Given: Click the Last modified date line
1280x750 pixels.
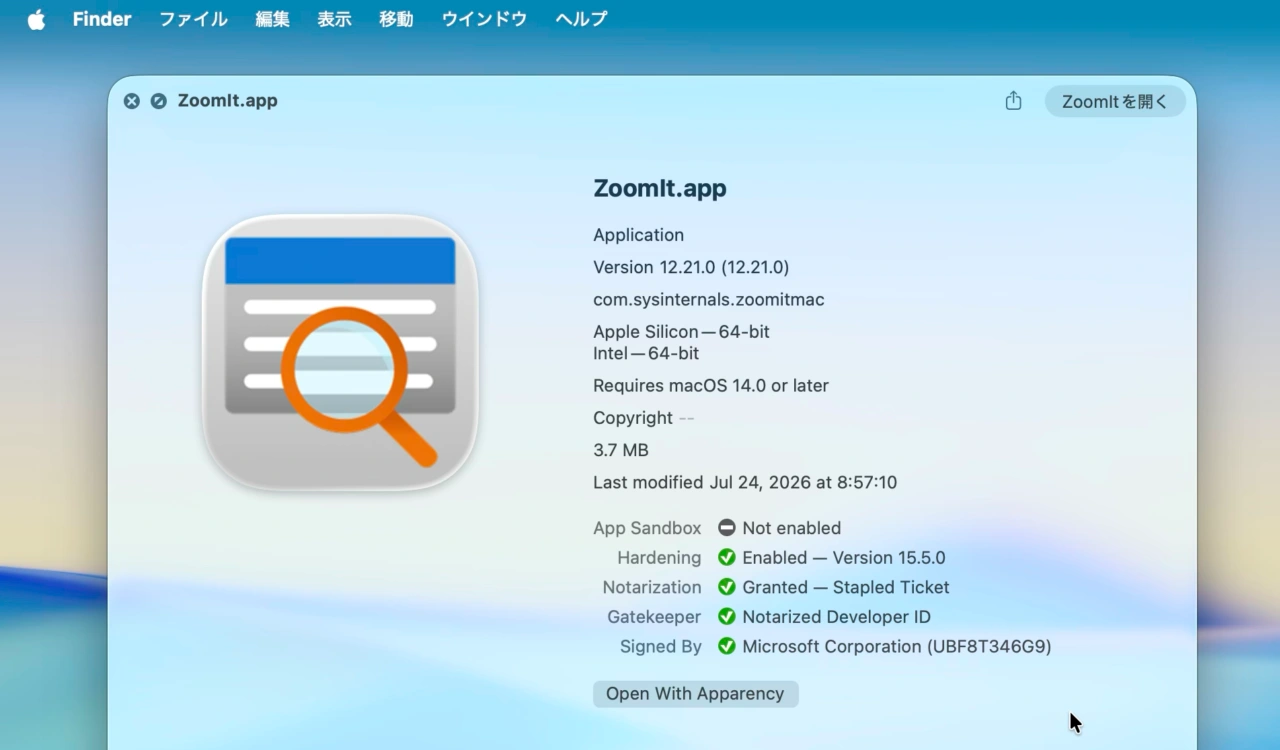Looking at the screenshot, I should [745, 483].
